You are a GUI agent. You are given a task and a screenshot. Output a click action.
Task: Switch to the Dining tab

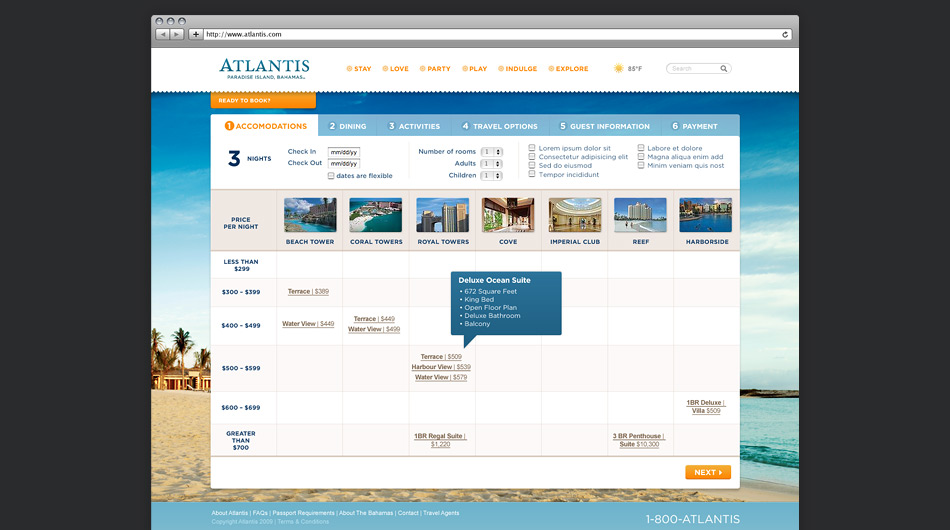pyautogui.click(x=347, y=126)
